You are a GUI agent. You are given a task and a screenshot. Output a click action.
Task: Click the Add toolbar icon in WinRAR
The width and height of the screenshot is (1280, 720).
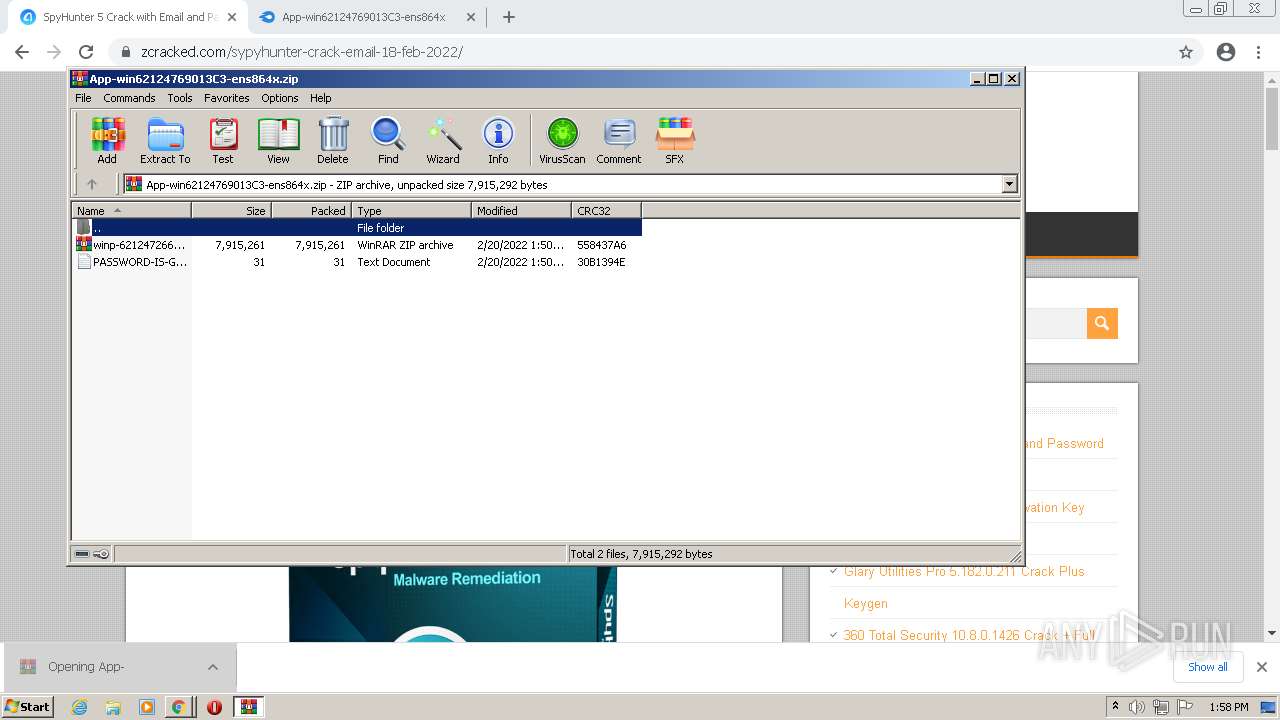tap(107, 140)
